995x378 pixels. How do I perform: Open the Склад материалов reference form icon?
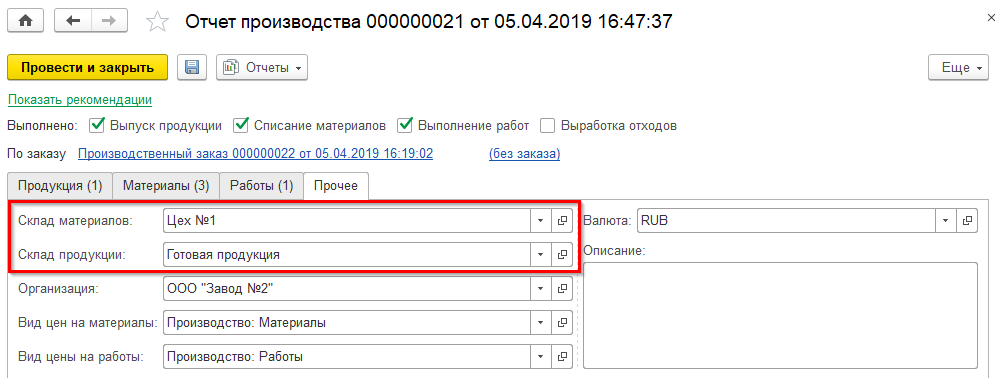point(562,221)
